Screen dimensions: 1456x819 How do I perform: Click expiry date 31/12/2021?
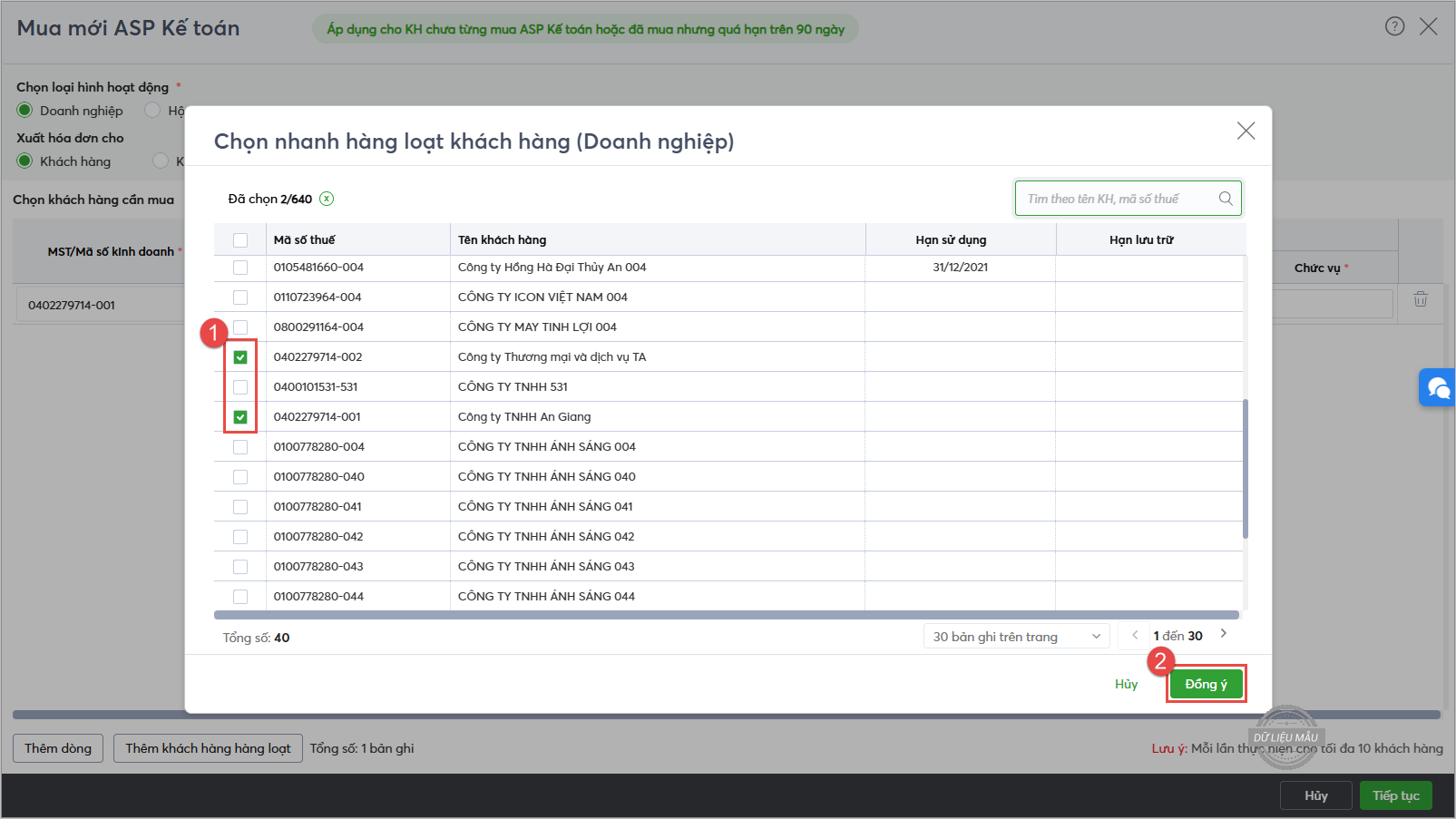pos(960,267)
